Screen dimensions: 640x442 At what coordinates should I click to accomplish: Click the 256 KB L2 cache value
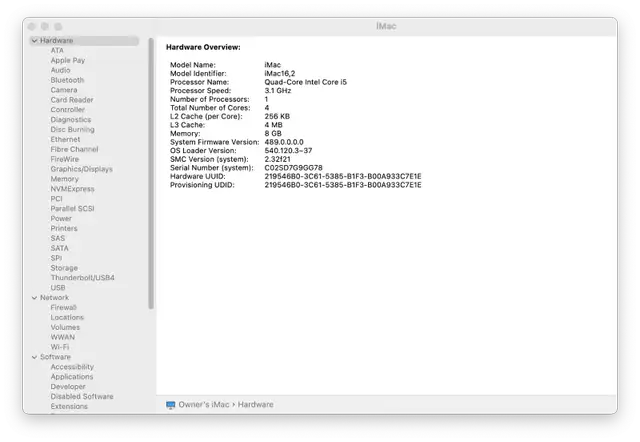(x=277, y=117)
